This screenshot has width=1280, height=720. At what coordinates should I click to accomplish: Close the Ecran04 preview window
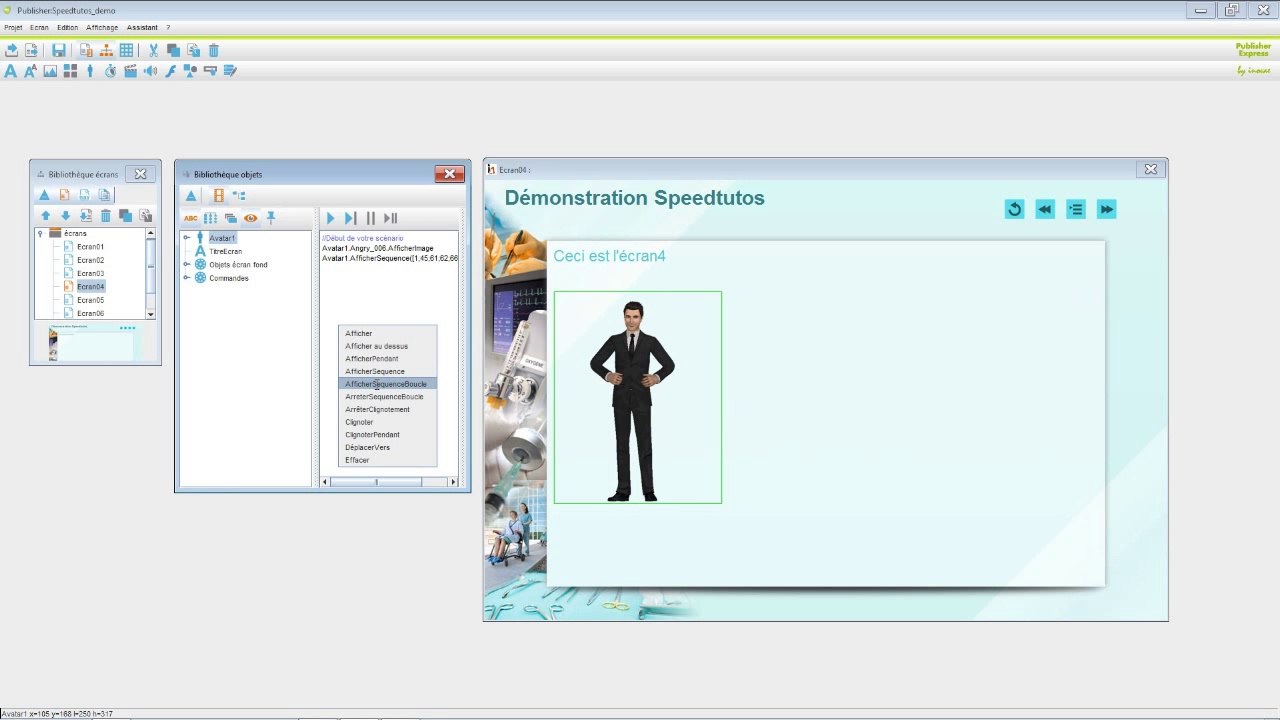(1150, 170)
